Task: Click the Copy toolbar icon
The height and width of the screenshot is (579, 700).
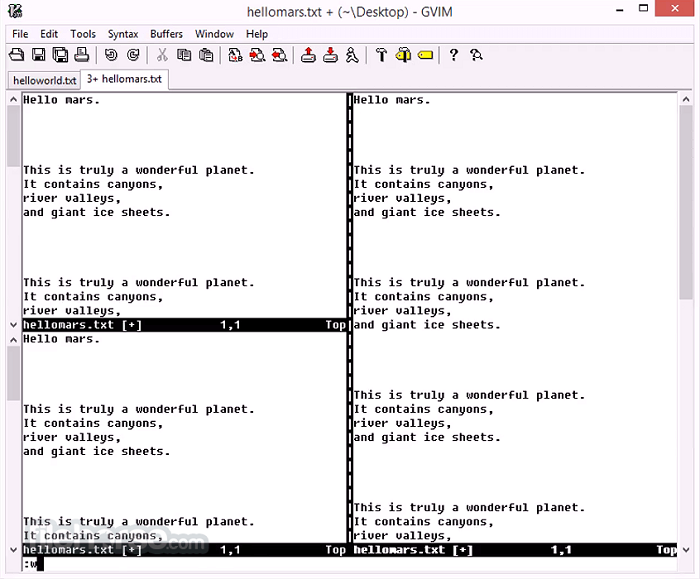Action: pyautogui.click(x=184, y=55)
